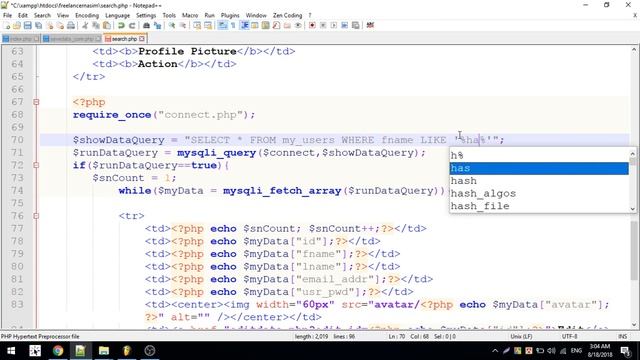Click the Save All toolbar icon
This screenshot has width=640, height=360.
click(x=39, y=26)
